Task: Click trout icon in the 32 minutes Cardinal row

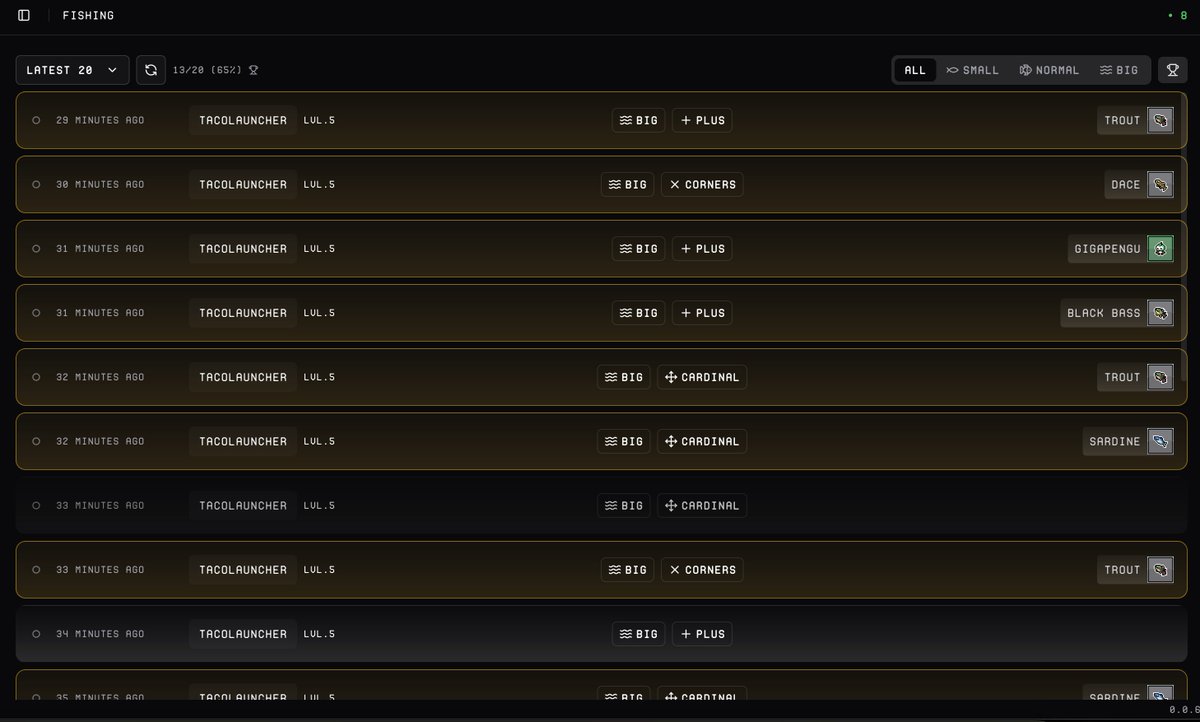Action: pos(1160,377)
